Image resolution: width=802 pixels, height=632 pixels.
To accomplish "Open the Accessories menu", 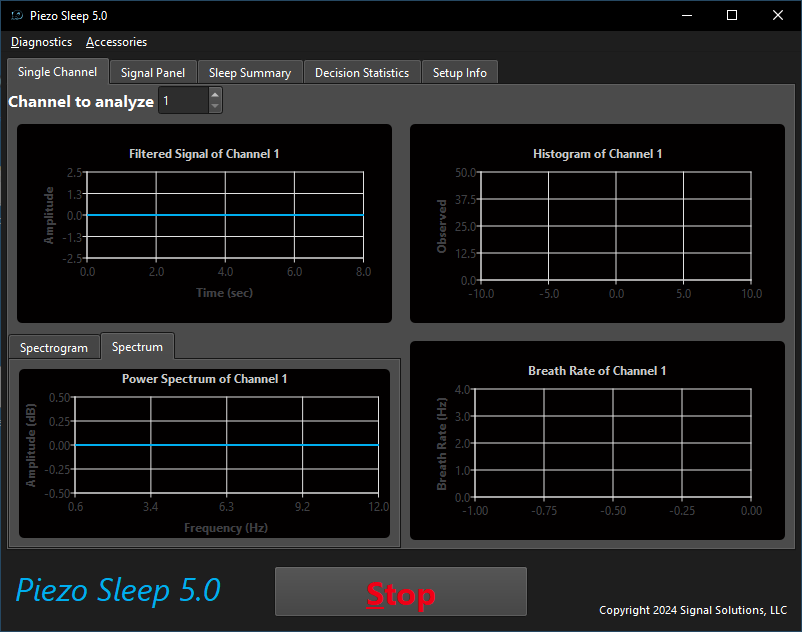I will tap(116, 42).
